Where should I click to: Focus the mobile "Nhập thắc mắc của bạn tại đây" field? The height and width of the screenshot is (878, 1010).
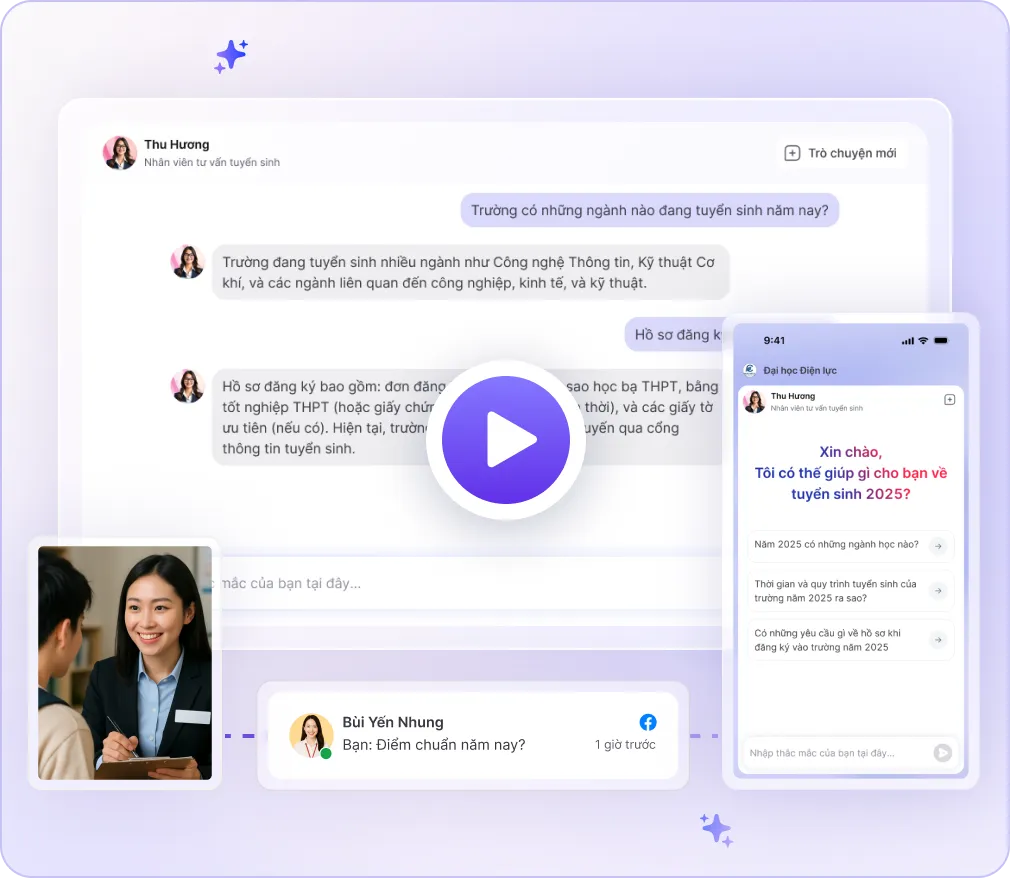tap(835, 753)
